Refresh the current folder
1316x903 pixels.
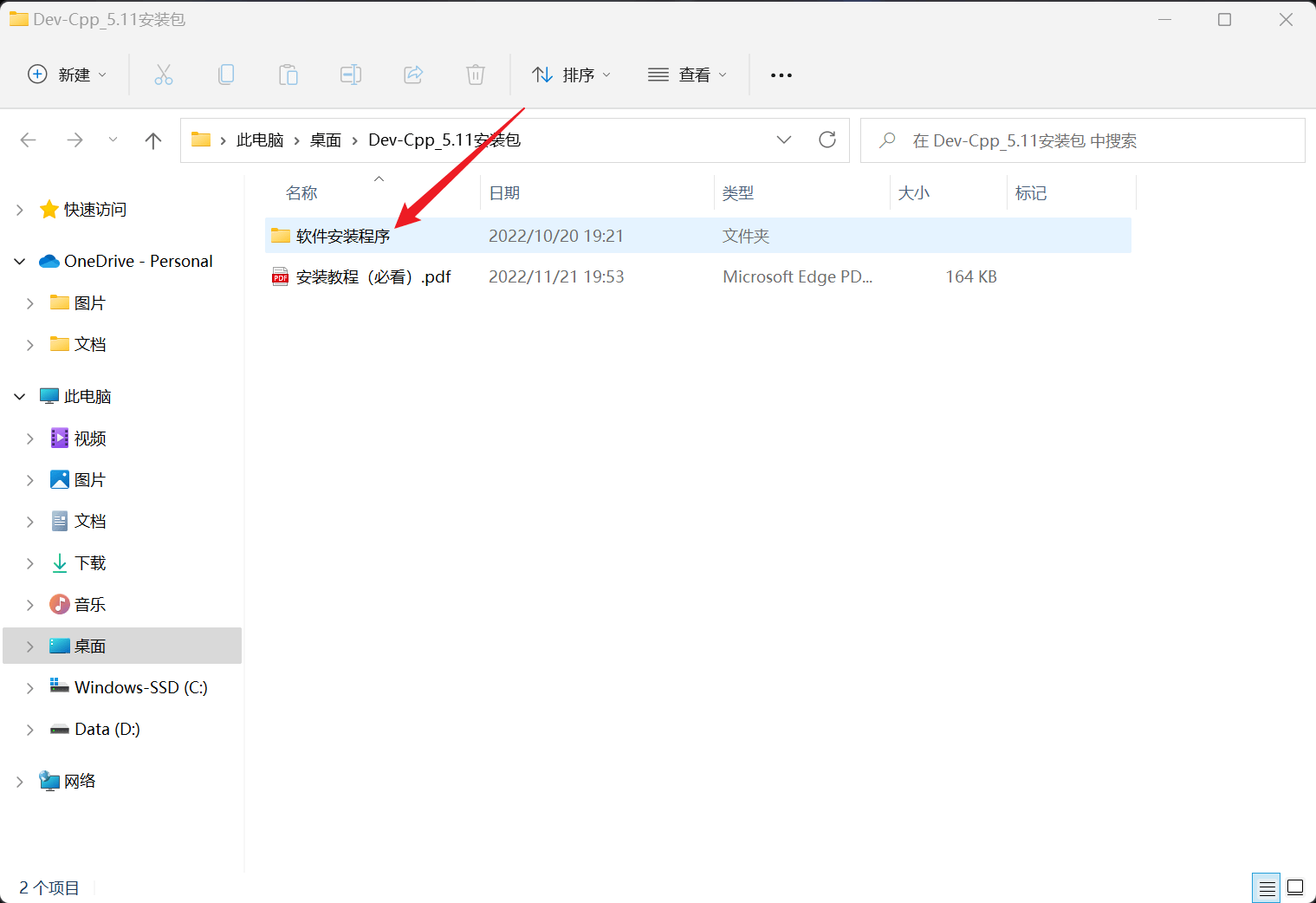pyautogui.click(x=827, y=140)
